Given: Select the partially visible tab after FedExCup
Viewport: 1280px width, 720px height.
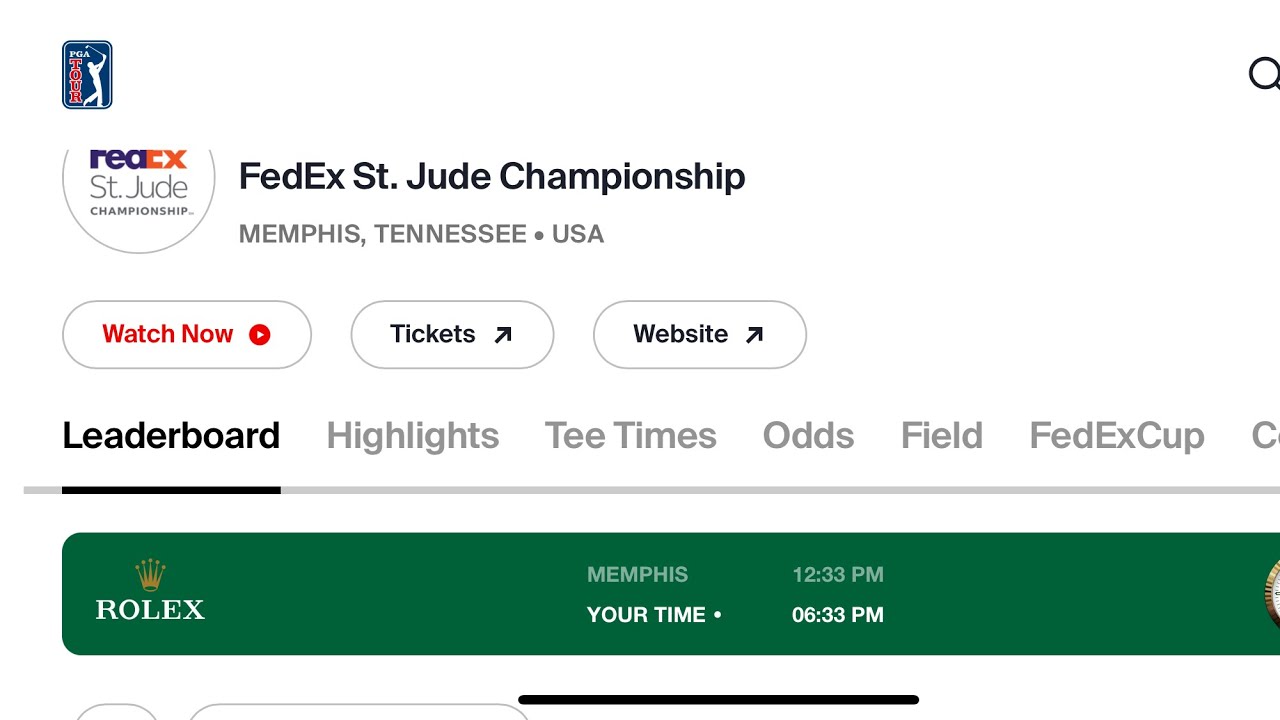Looking at the screenshot, I should pyautogui.click(x=1265, y=436).
